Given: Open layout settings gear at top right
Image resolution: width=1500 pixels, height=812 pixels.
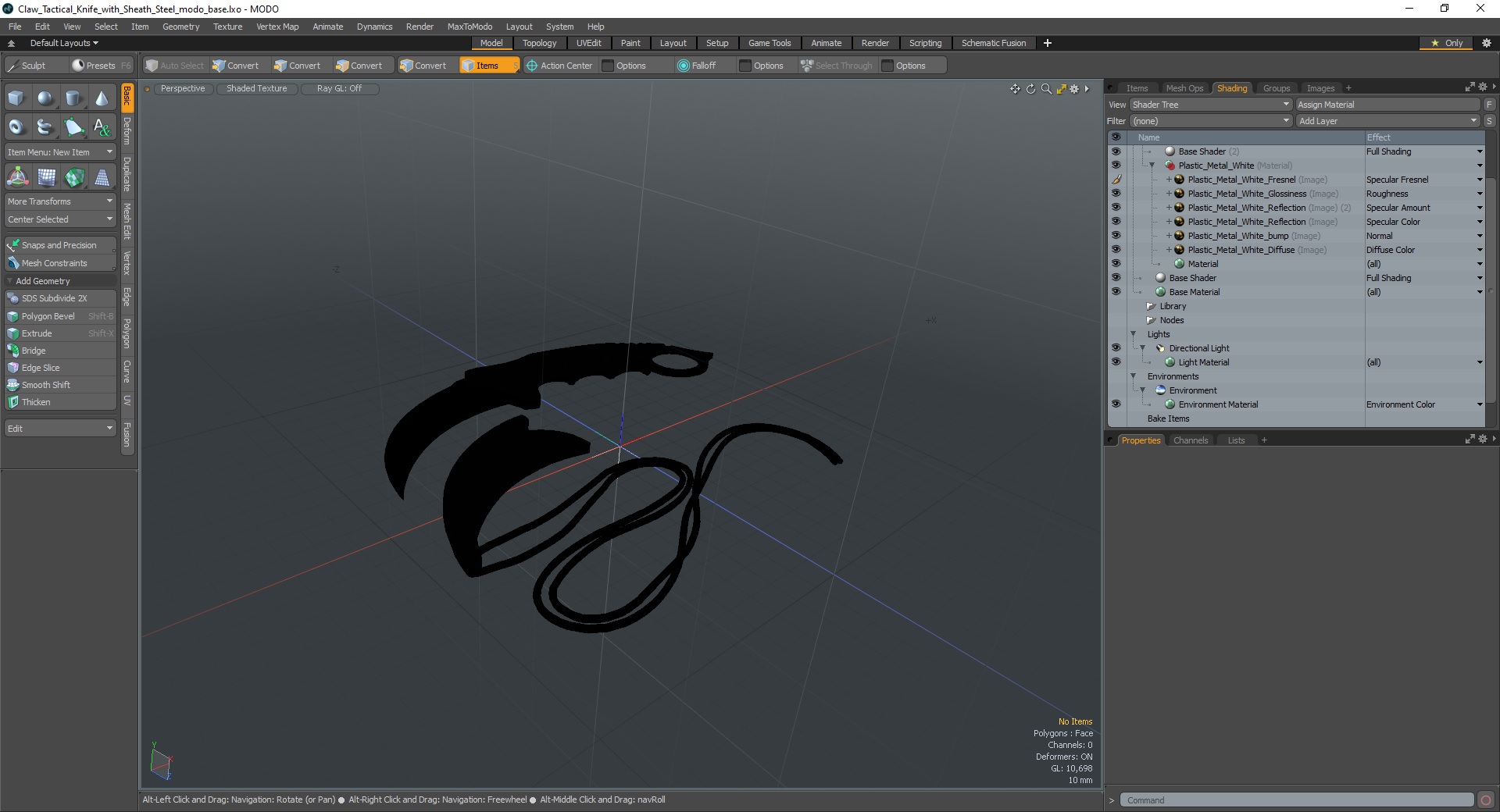Looking at the screenshot, I should (1486, 43).
